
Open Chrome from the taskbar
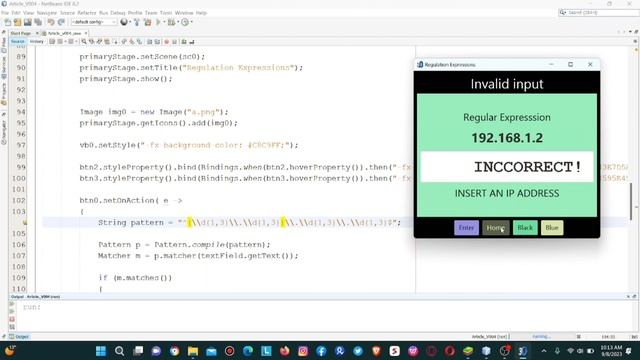pyautogui.click(x=174, y=351)
